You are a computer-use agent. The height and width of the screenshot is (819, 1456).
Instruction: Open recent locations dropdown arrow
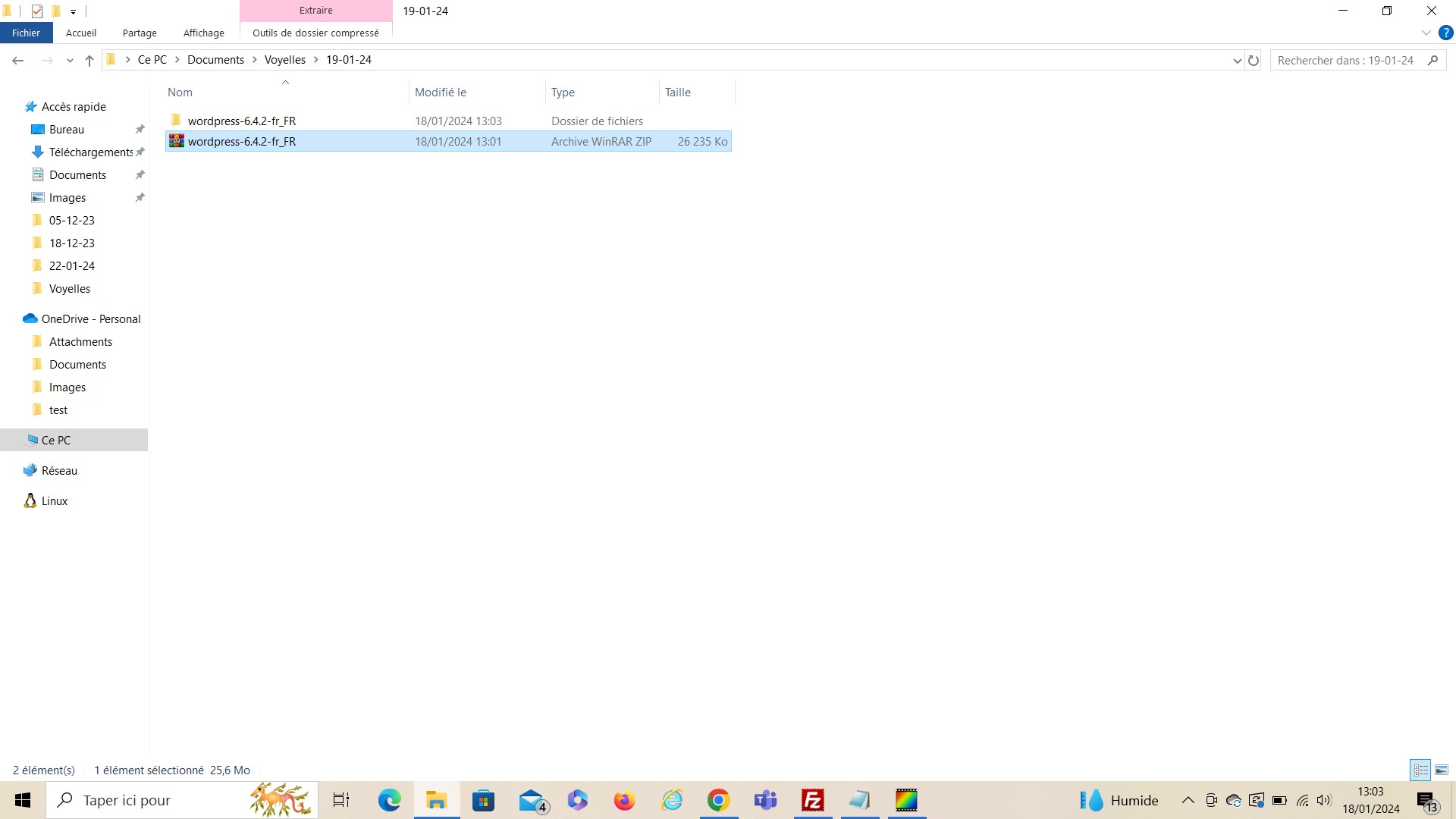[x=70, y=61]
